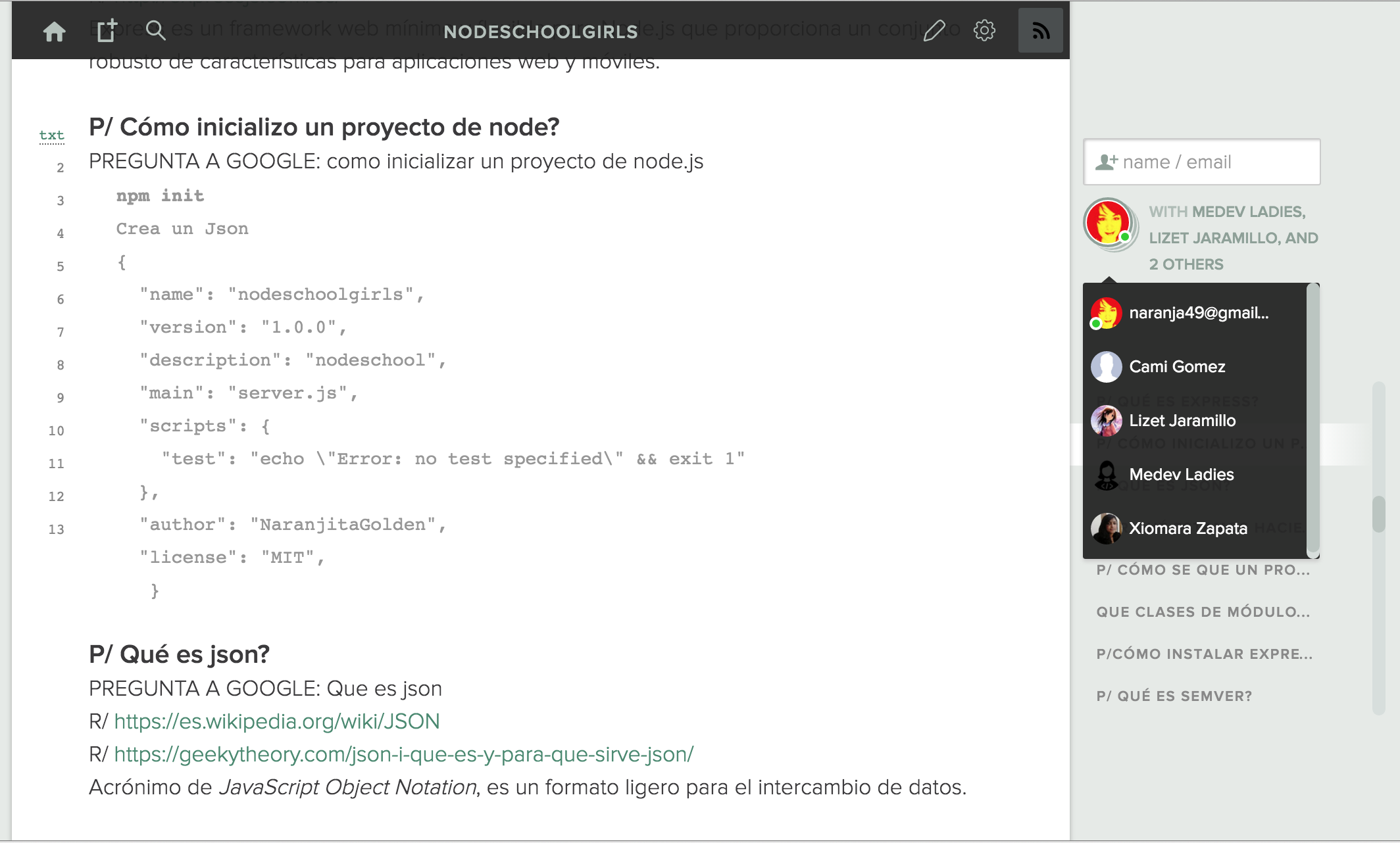Pick Xiomara Zapata in the collaborators list
The height and width of the screenshot is (843, 1400).
(1187, 529)
